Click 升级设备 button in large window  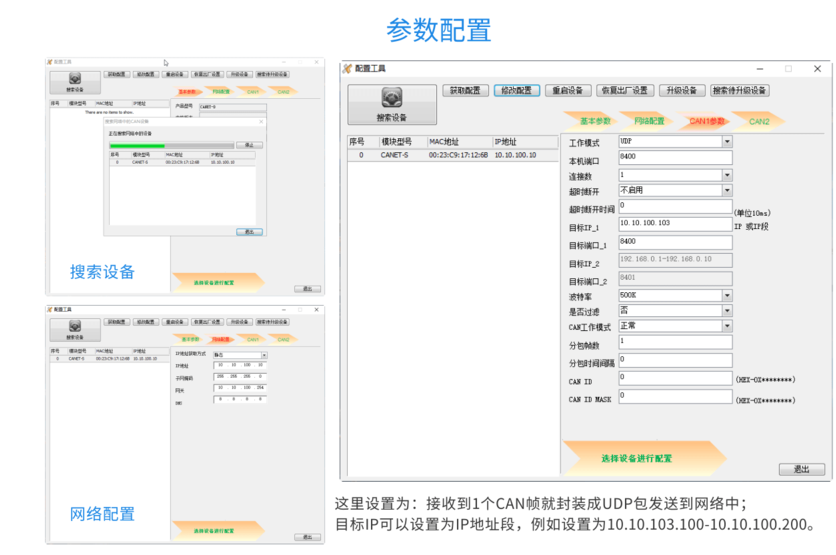tap(682, 91)
